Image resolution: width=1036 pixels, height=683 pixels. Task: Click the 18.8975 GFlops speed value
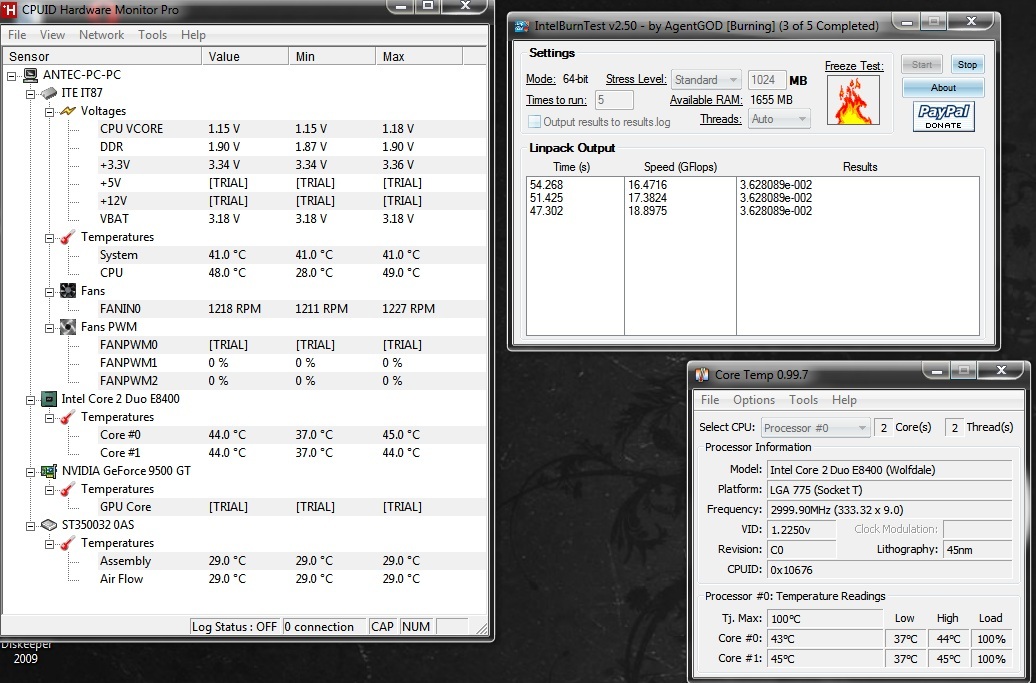(x=648, y=211)
